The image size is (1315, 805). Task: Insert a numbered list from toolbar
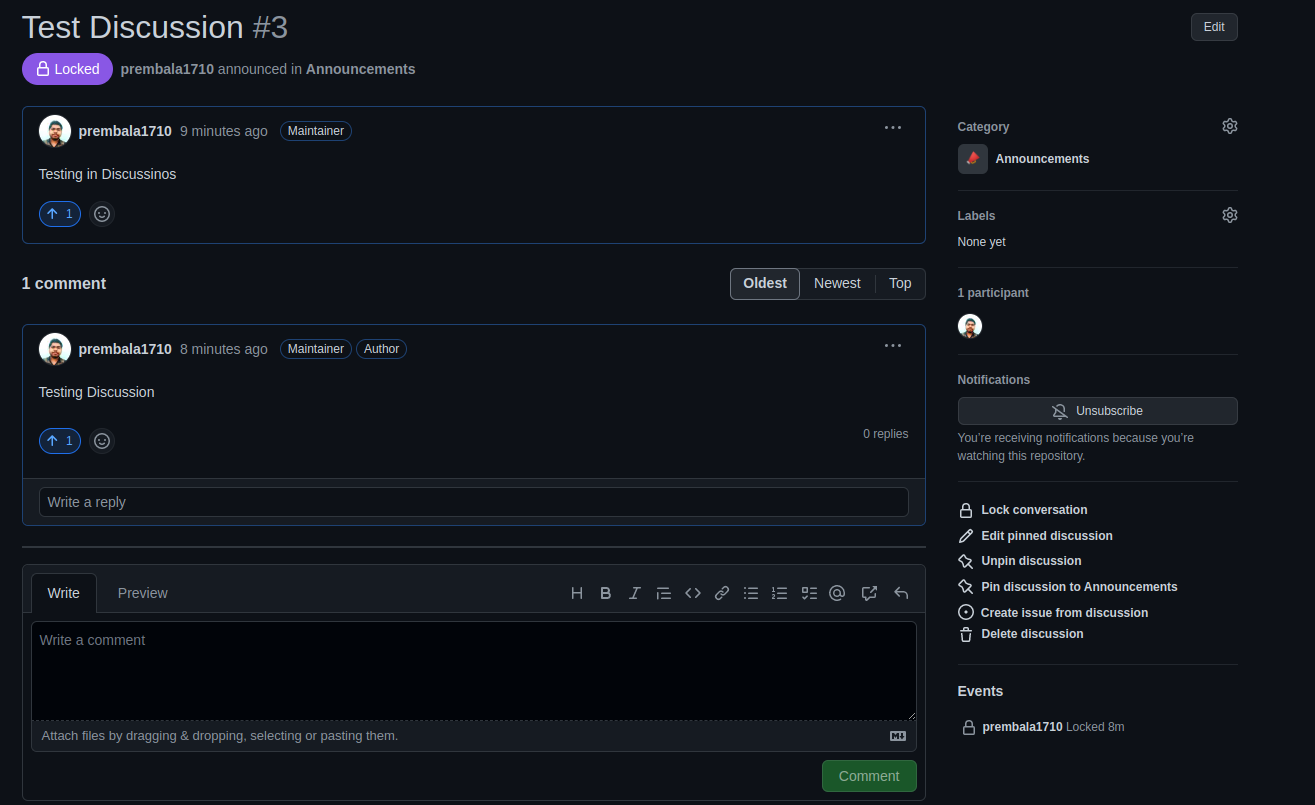click(x=780, y=593)
